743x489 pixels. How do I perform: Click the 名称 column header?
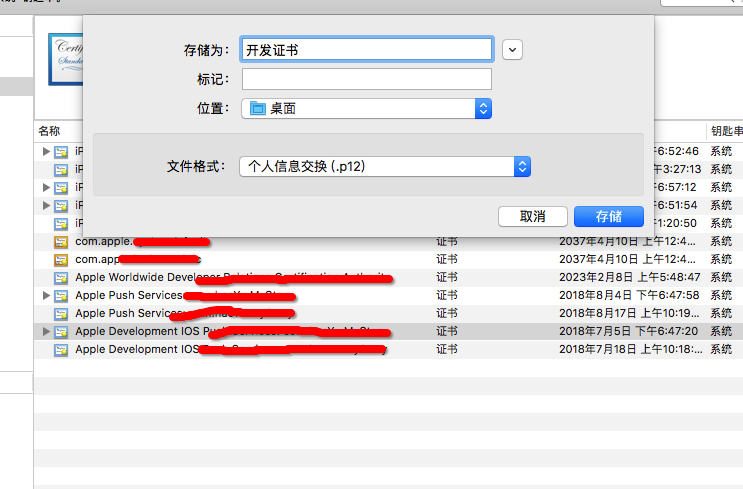49,131
